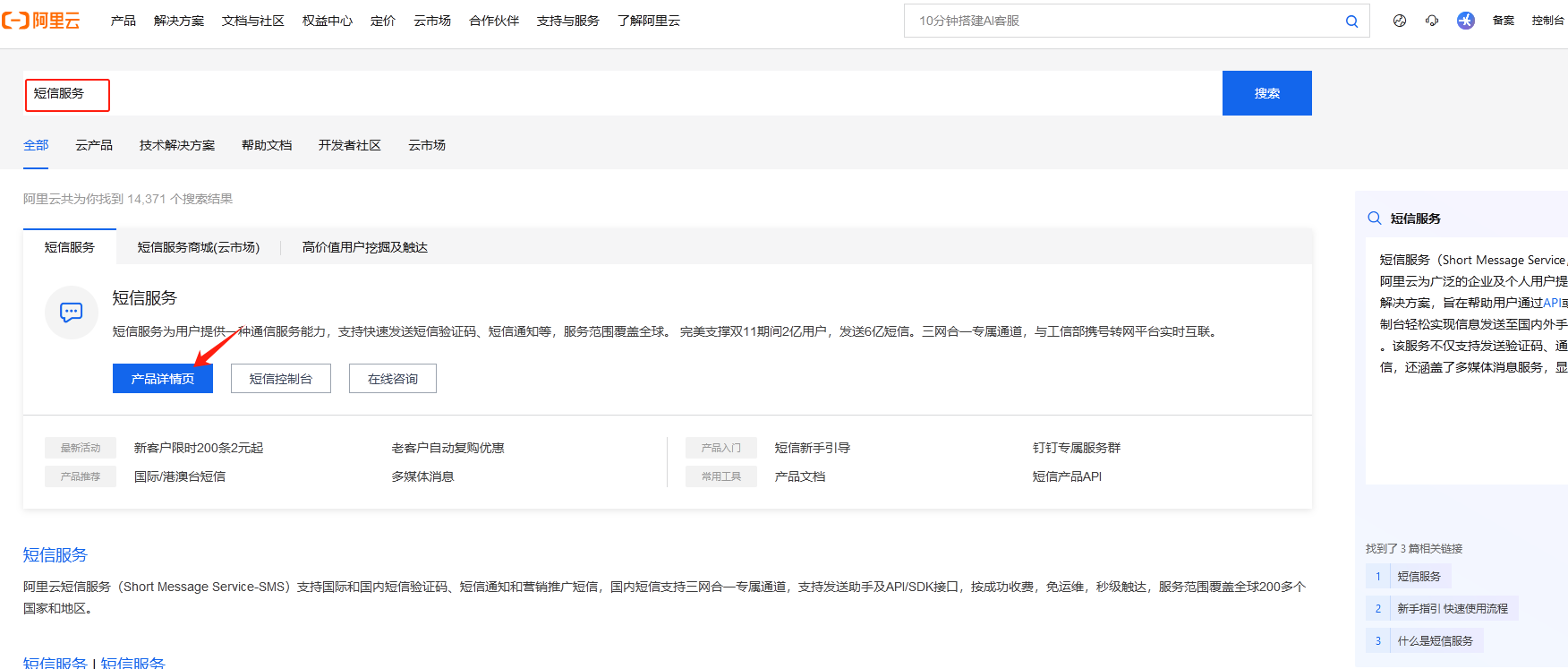1568x669 pixels.
Task: Open 多媒体消息 link
Action: click(423, 476)
